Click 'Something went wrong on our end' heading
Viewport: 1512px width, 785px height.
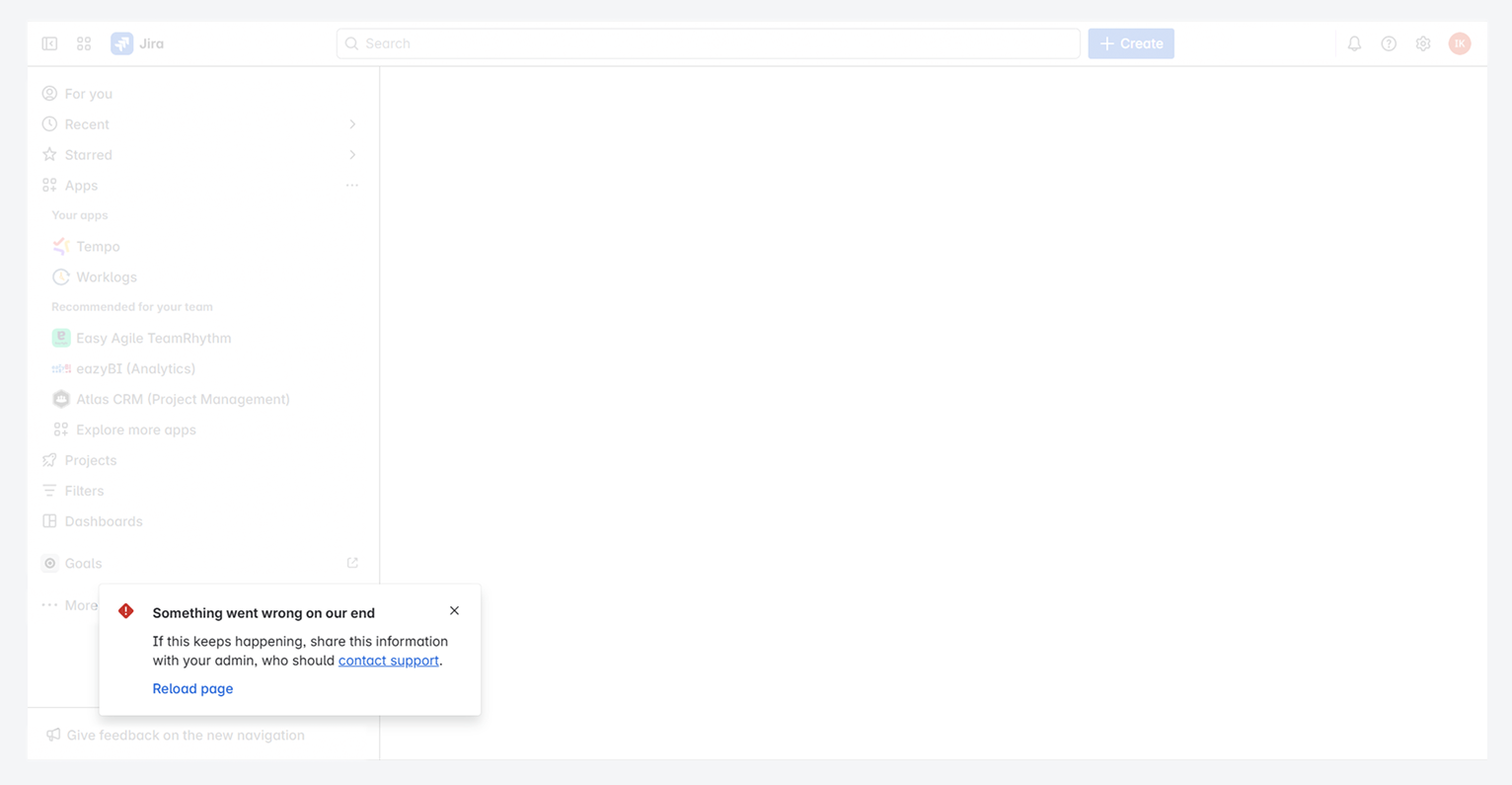pos(264,613)
